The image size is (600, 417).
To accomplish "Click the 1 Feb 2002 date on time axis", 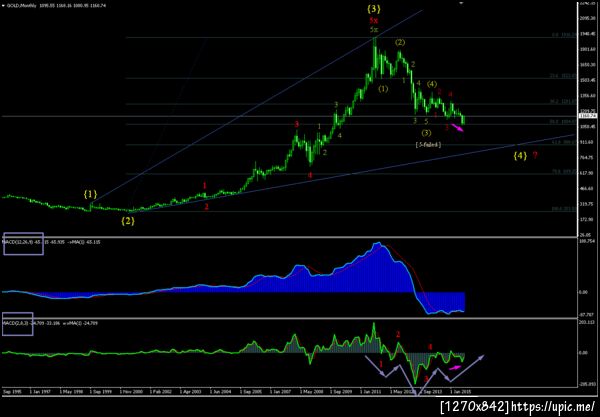I will coord(161,392).
